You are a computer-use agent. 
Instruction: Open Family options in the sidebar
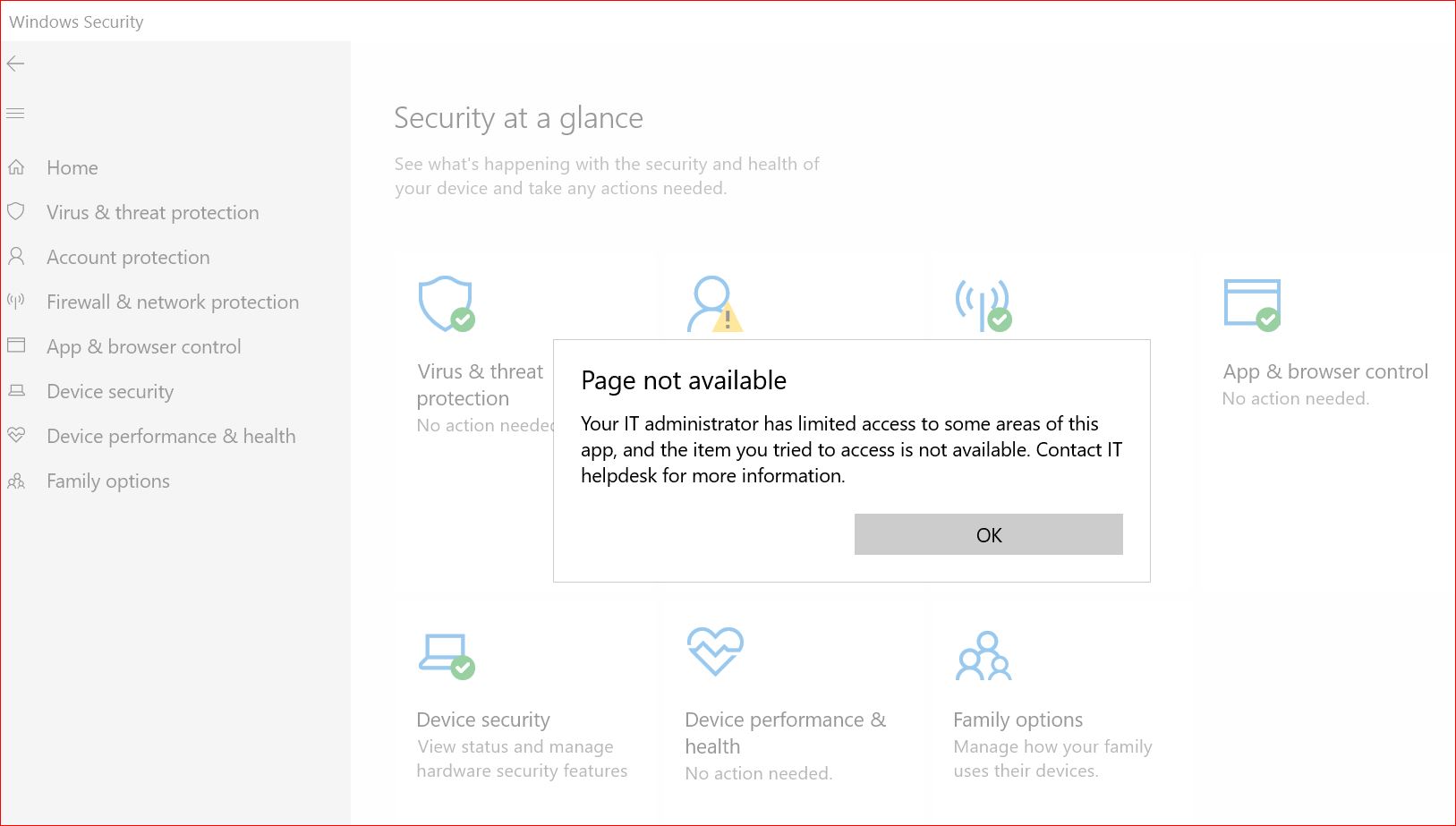click(107, 481)
